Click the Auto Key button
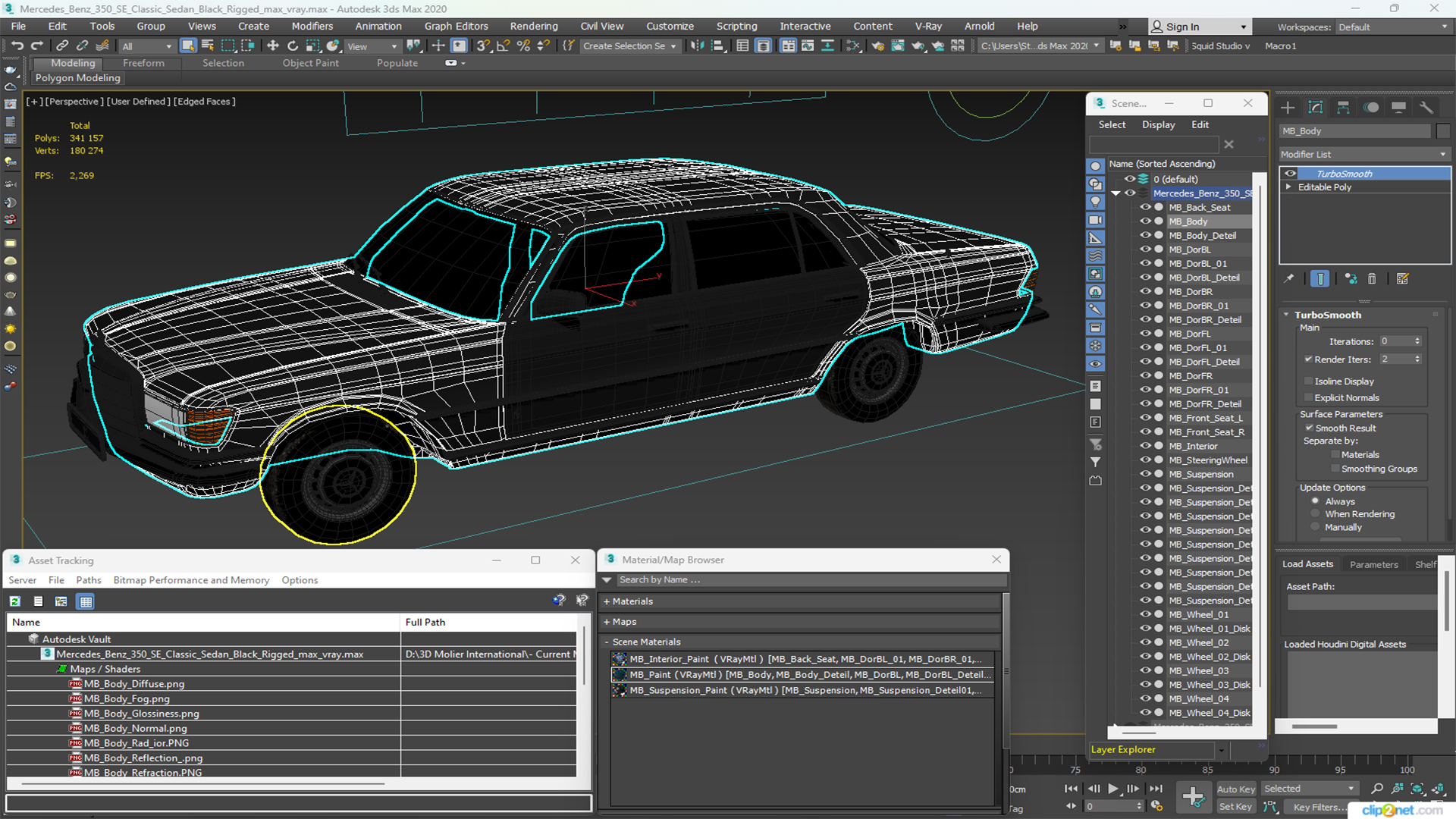This screenshot has width=1456, height=819. click(1236, 789)
